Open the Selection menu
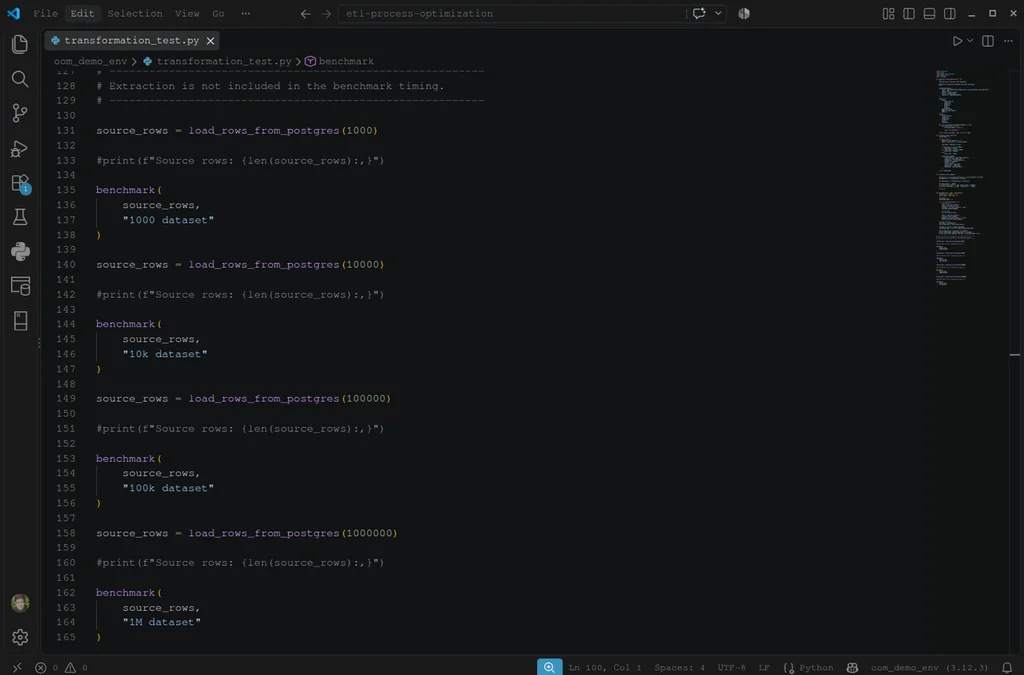The width and height of the screenshot is (1024, 675). pyautogui.click(x=135, y=14)
